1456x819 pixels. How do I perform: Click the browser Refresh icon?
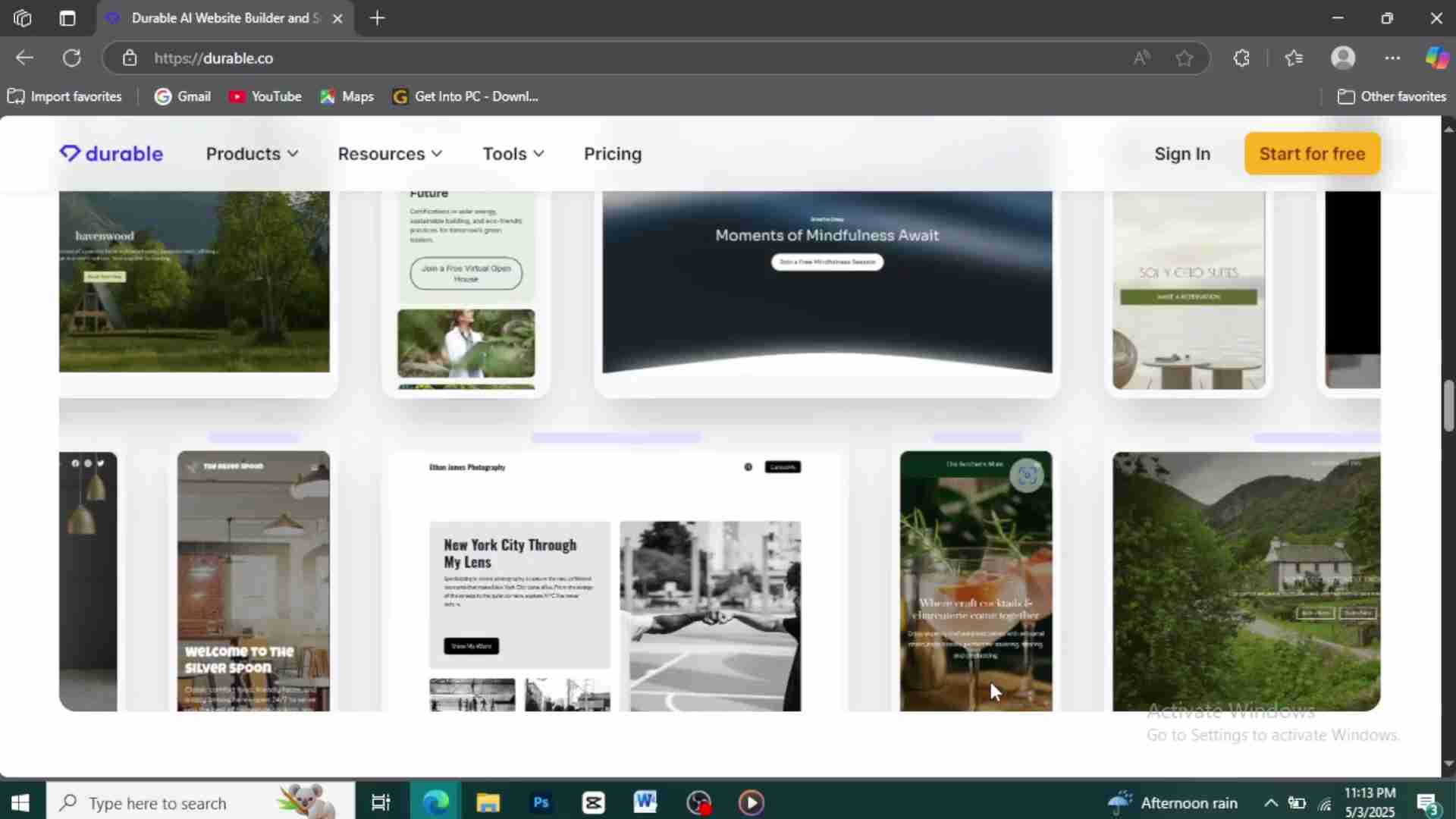[72, 58]
